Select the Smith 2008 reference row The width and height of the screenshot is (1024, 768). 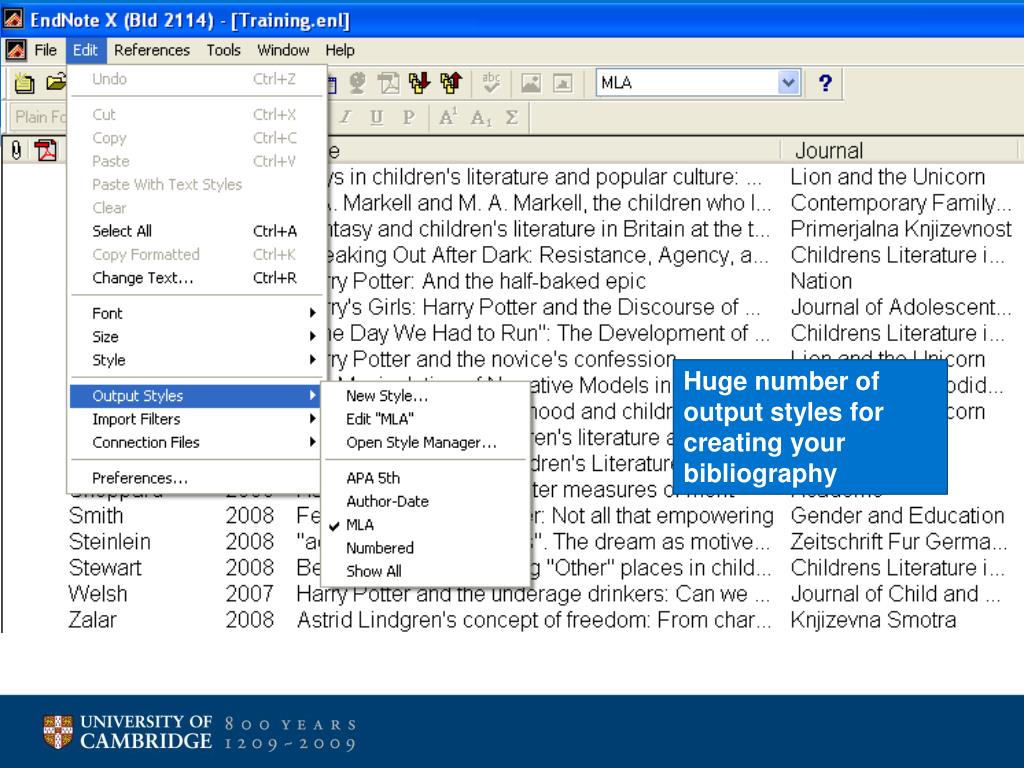click(x=511, y=515)
